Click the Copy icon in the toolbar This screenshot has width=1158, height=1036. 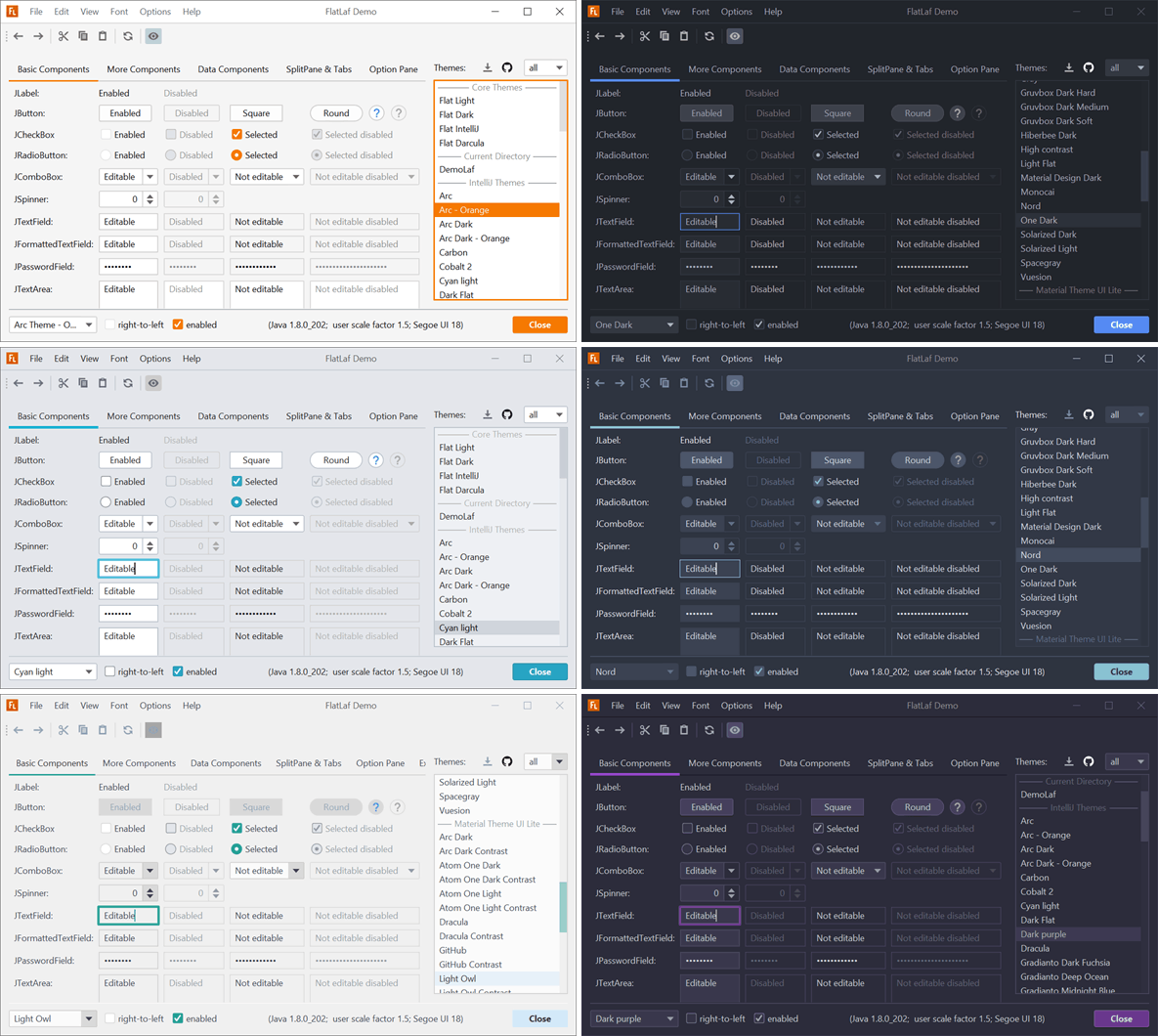[x=83, y=36]
